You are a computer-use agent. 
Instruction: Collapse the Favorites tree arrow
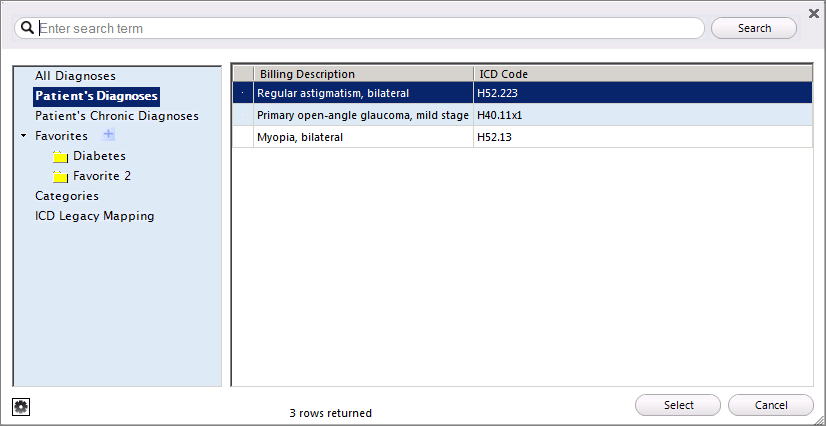23,136
